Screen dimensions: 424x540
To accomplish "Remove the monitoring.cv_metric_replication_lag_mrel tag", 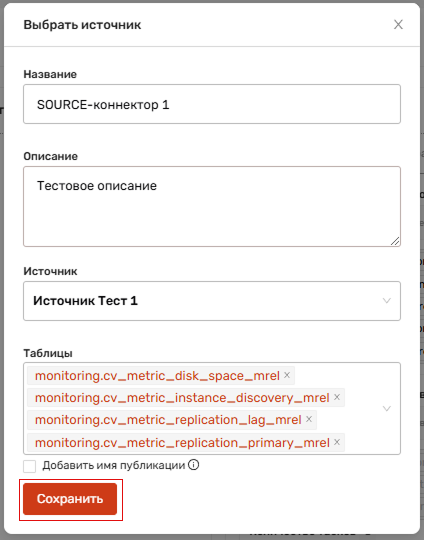I will pos(309,419).
